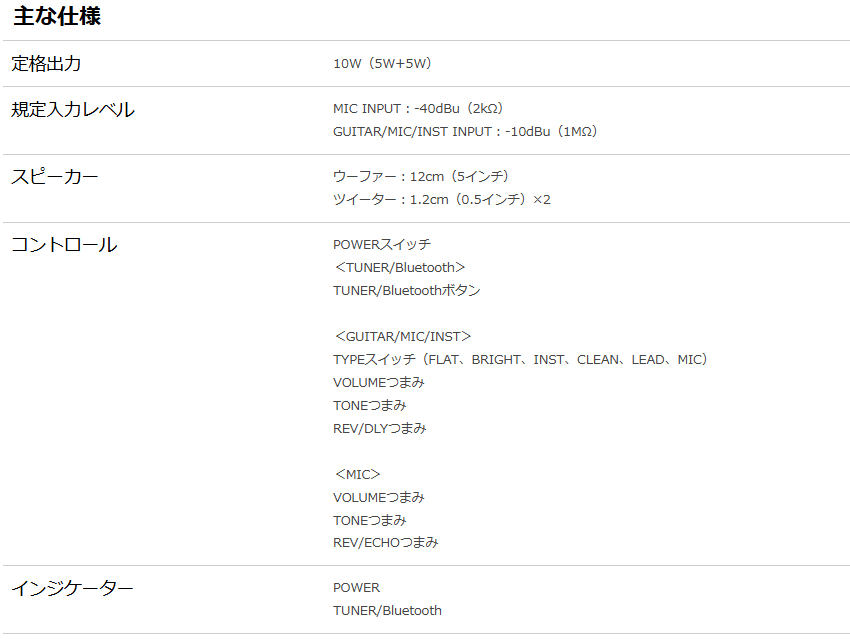
Task: Click the 10W（5W+5W） output value
Action: tap(382, 63)
